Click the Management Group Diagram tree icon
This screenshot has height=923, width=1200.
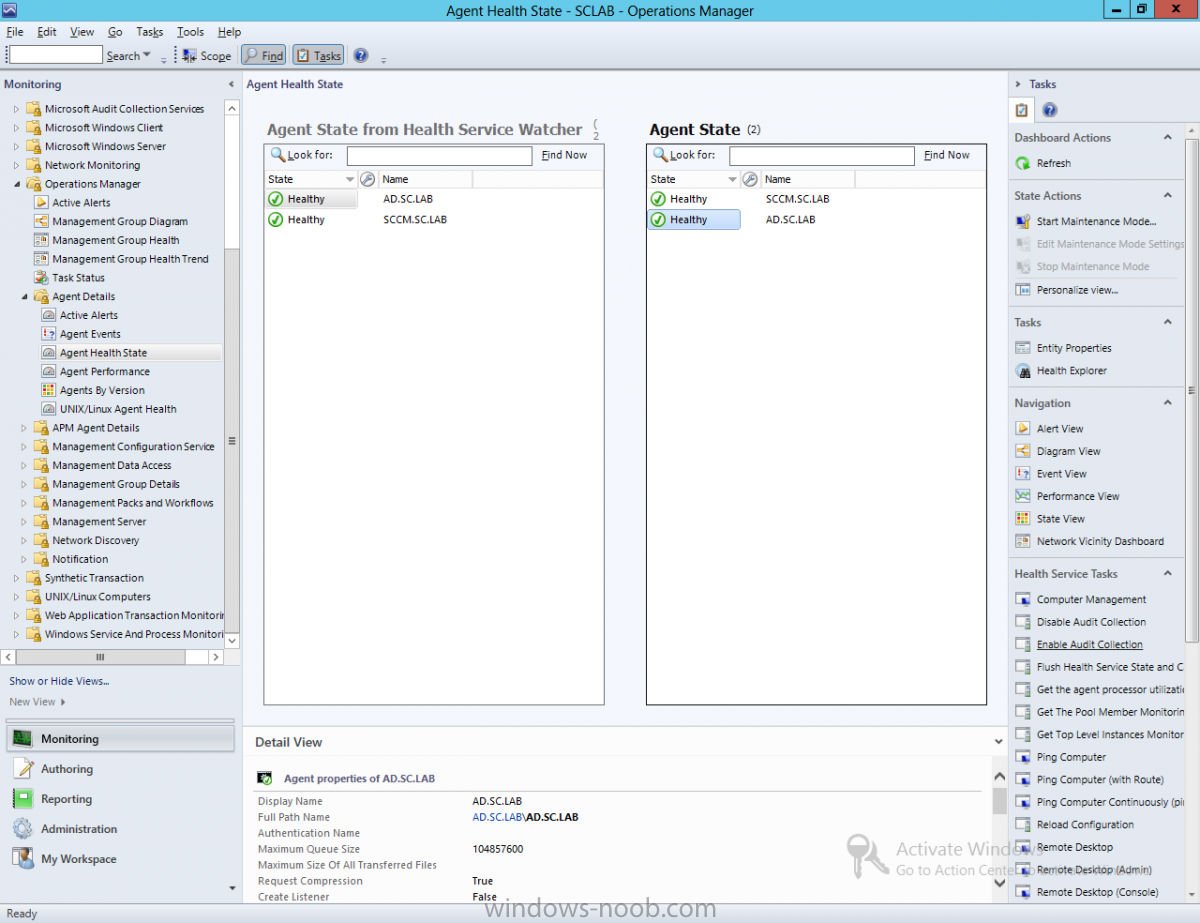click(x=41, y=221)
